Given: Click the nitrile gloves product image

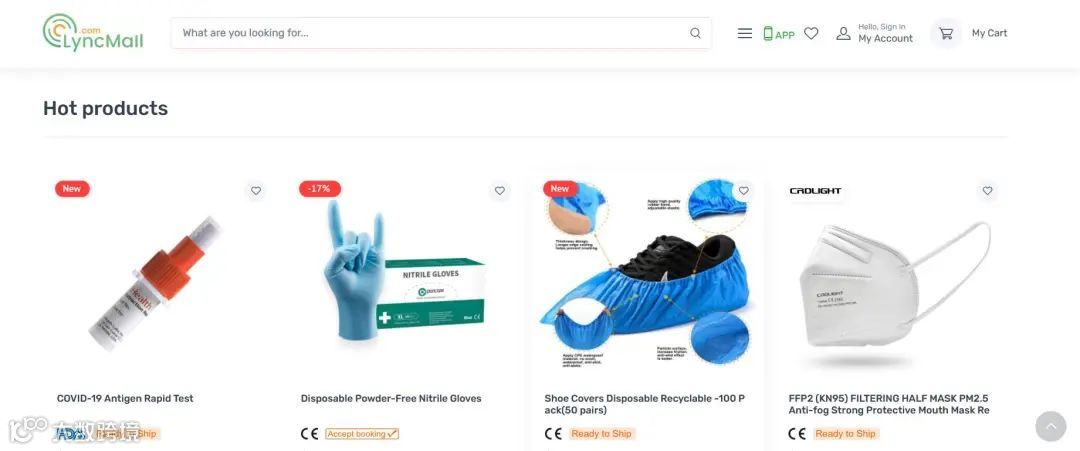Looking at the screenshot, I should [x=403, y=273].
